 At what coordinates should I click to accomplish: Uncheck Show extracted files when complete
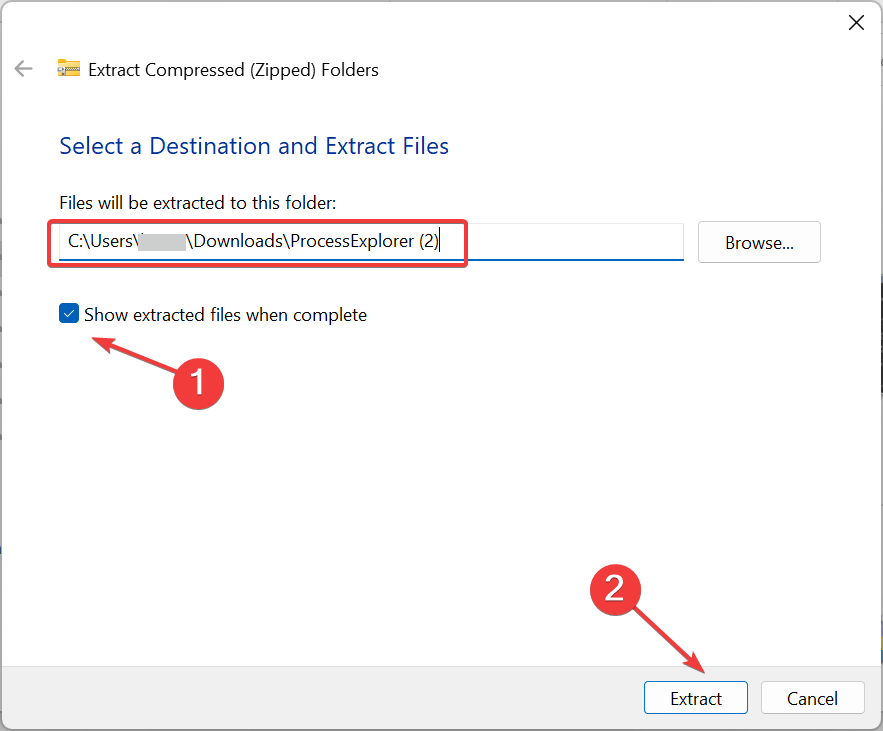(x=69, y=314)
